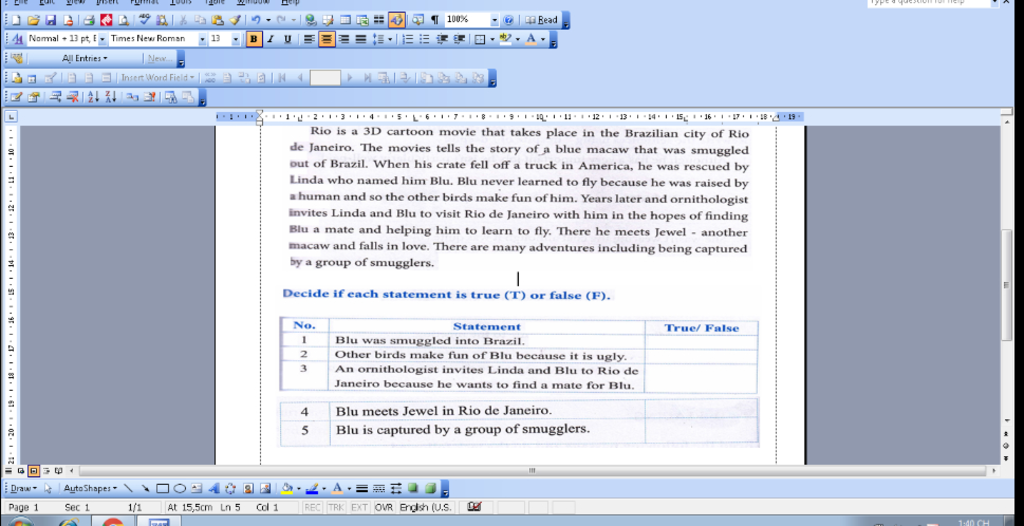Image resolution: width=1024 pixels, height=526 pixels.
Task: Open the Help menu
Action: [290, 3]
